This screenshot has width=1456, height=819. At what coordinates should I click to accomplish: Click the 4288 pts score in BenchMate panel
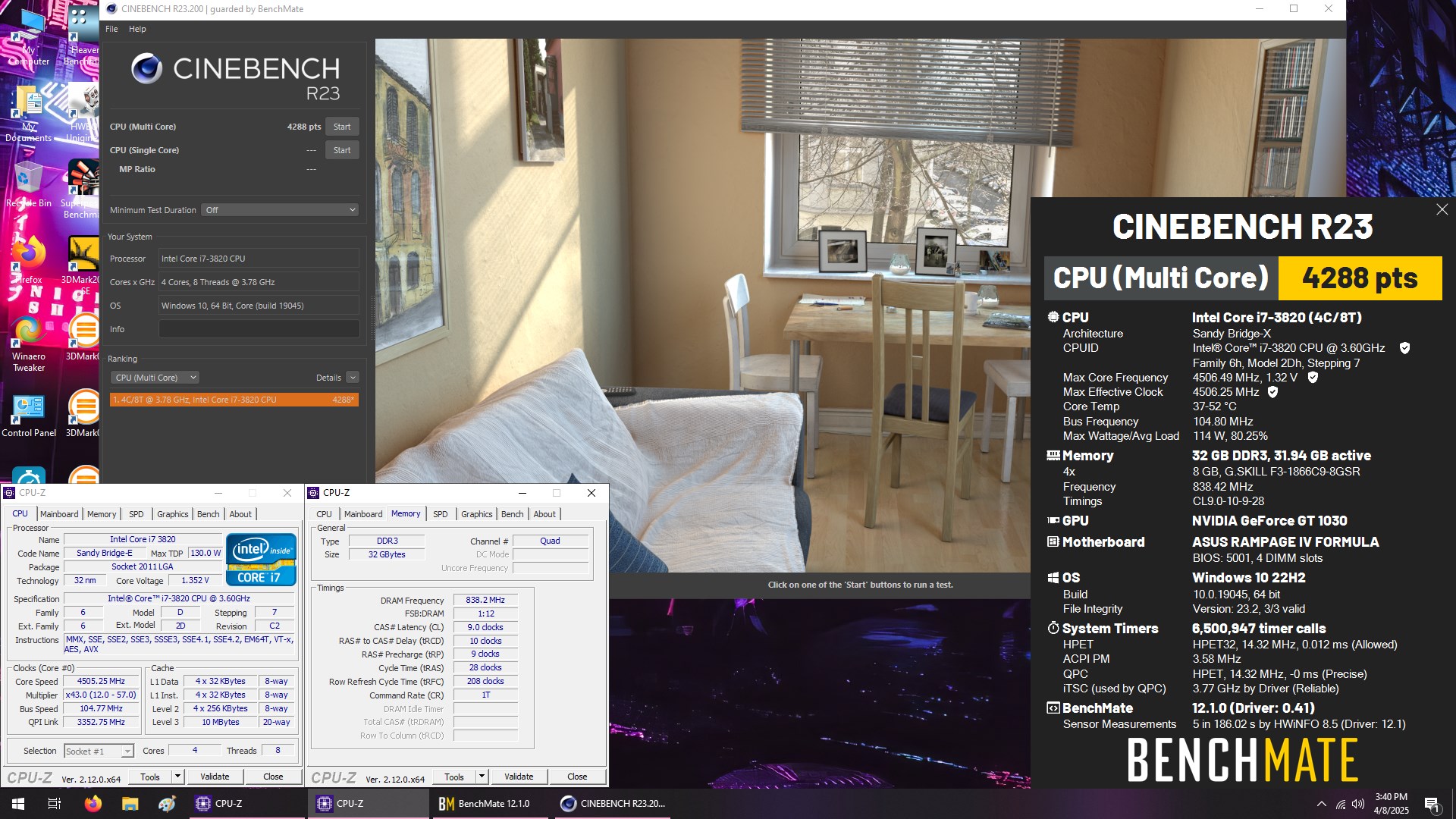(x=1360, y=278)
